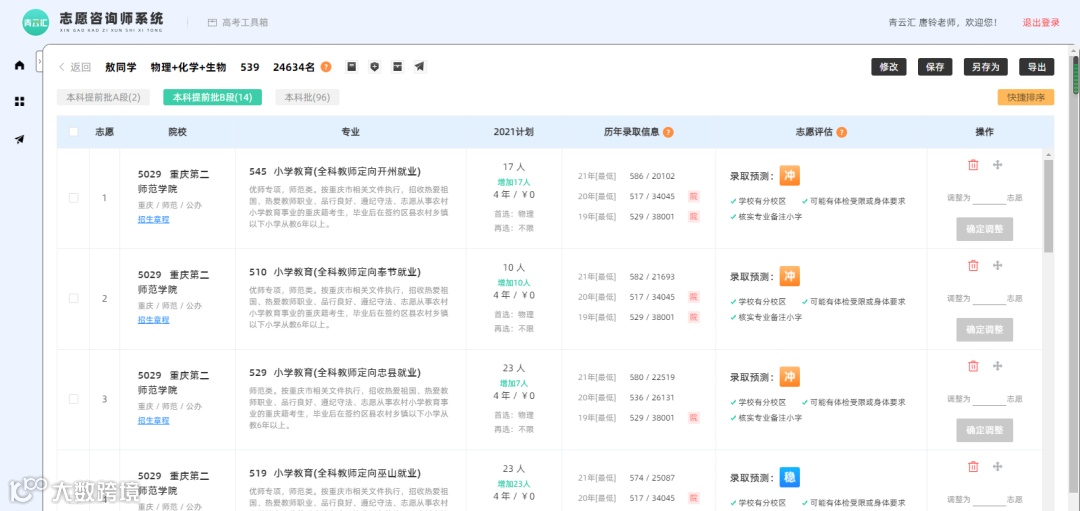Switch to 本科提前批B段(14) tab

[x=212, y=98]
